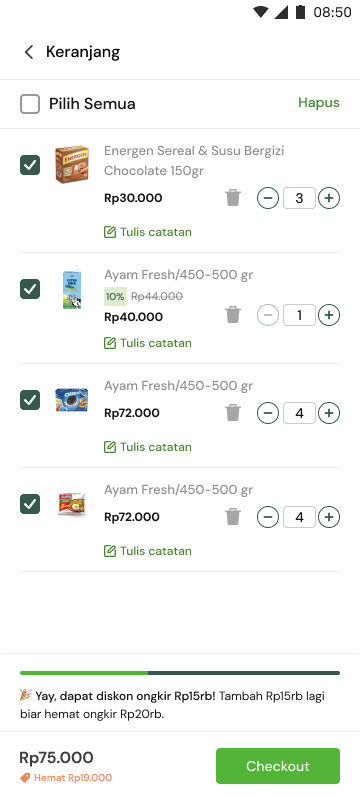This screenshot has height=800, width=360.
Task: Check the Pilih Semua checkbox
Action: tap(30, 104)
